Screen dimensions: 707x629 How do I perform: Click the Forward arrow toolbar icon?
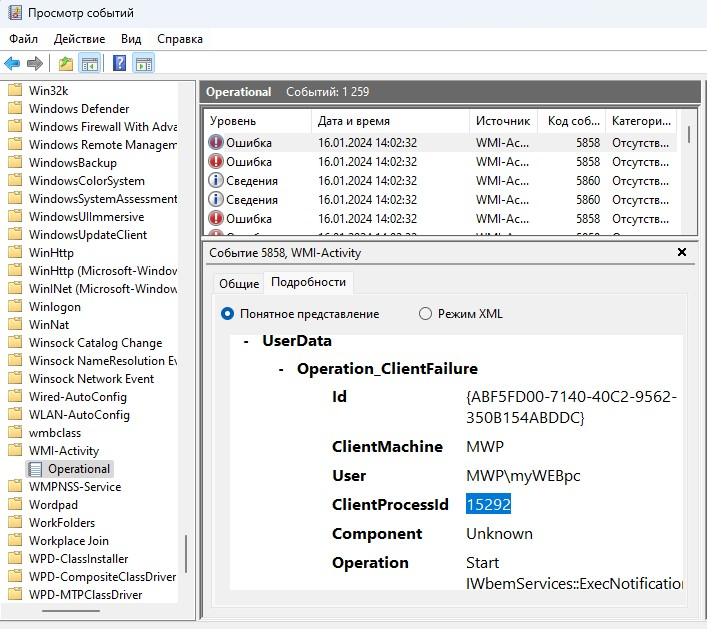[35, 64]
